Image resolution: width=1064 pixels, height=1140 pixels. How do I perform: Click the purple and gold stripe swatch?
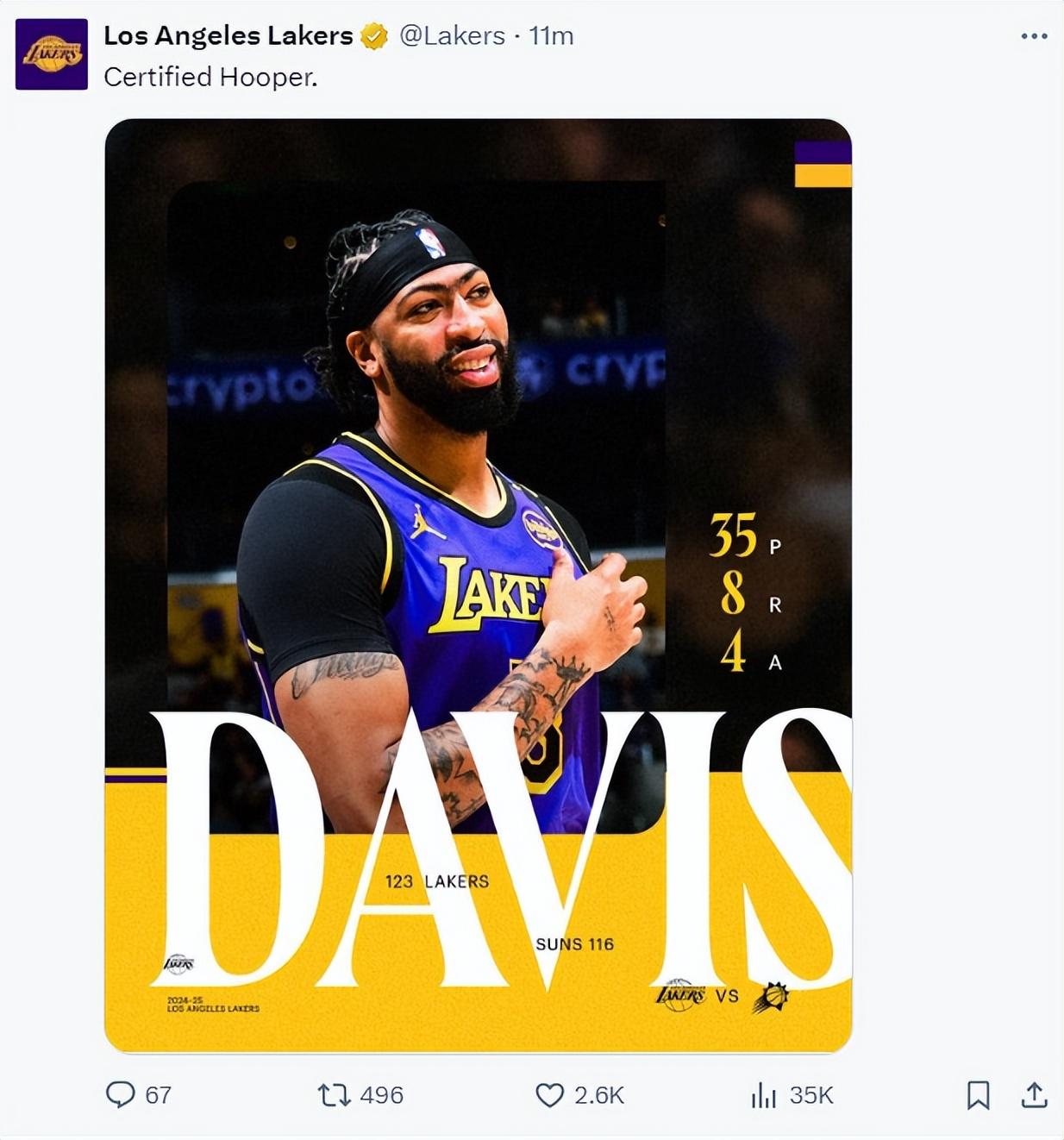click(823, 164)
